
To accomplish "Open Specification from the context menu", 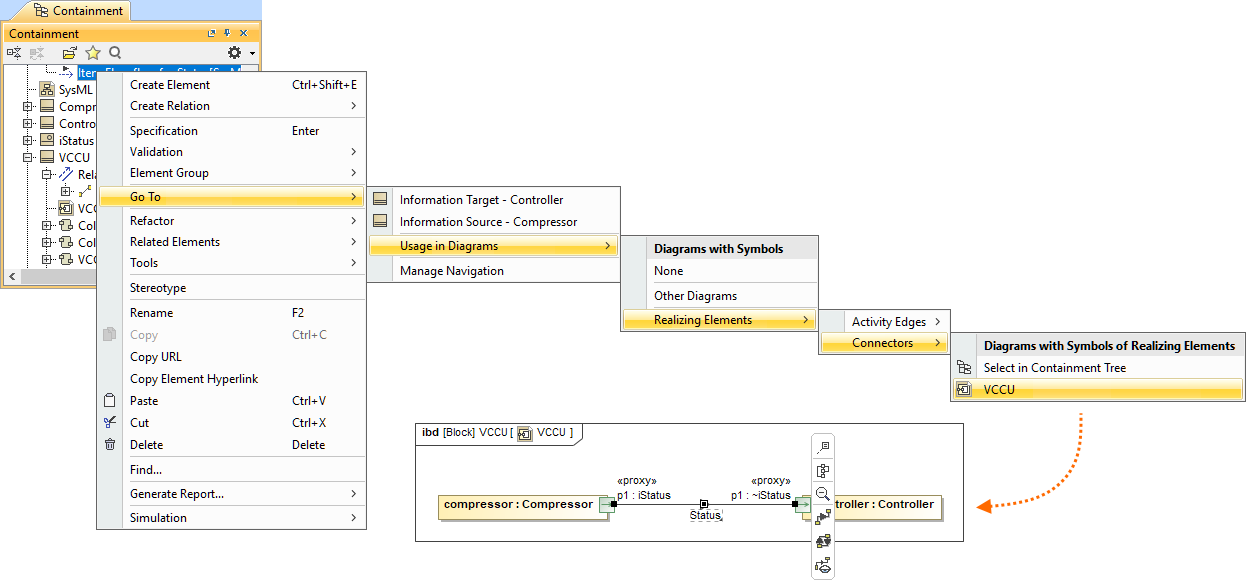I will [164, 131].
